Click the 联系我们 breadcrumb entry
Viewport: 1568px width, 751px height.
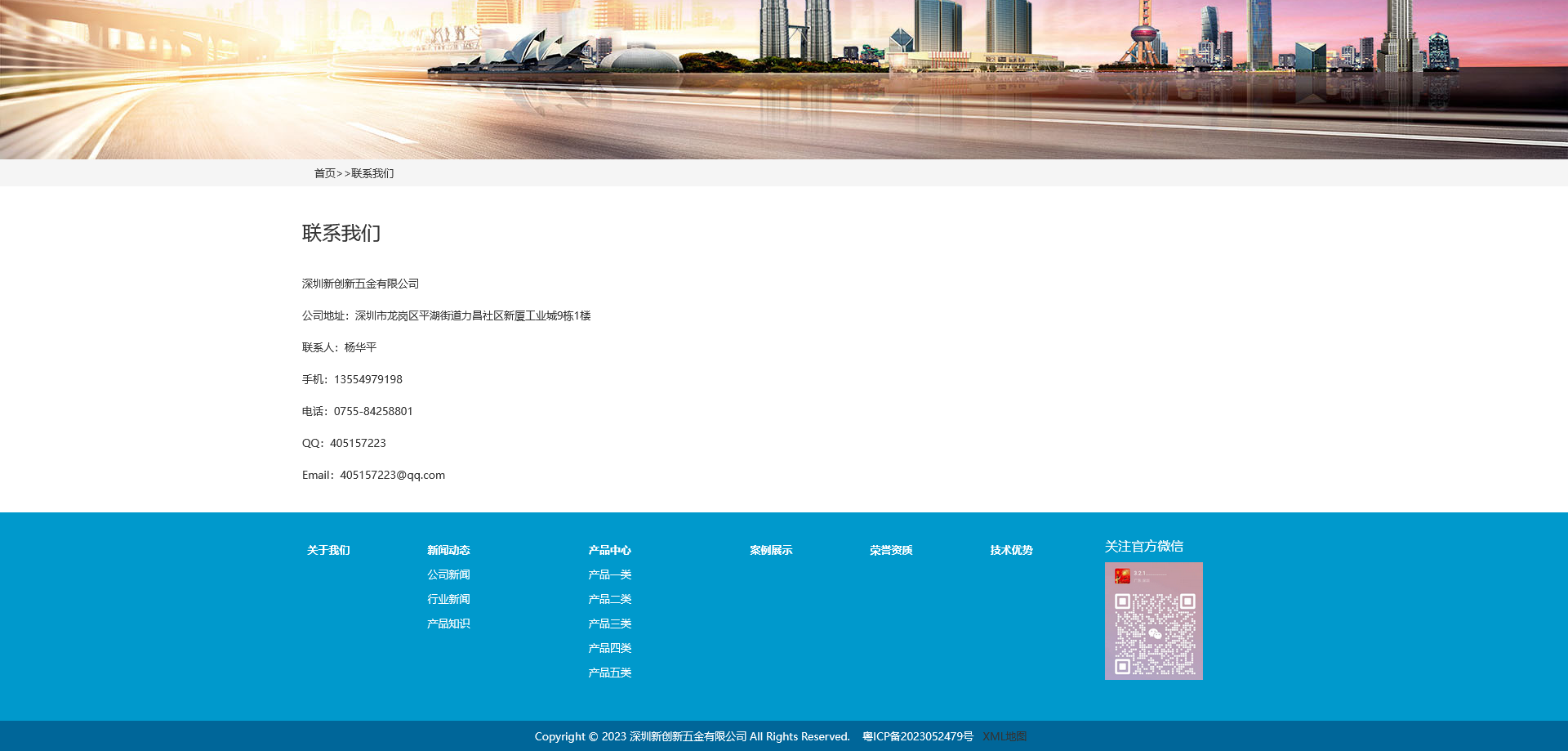(372, 172)
